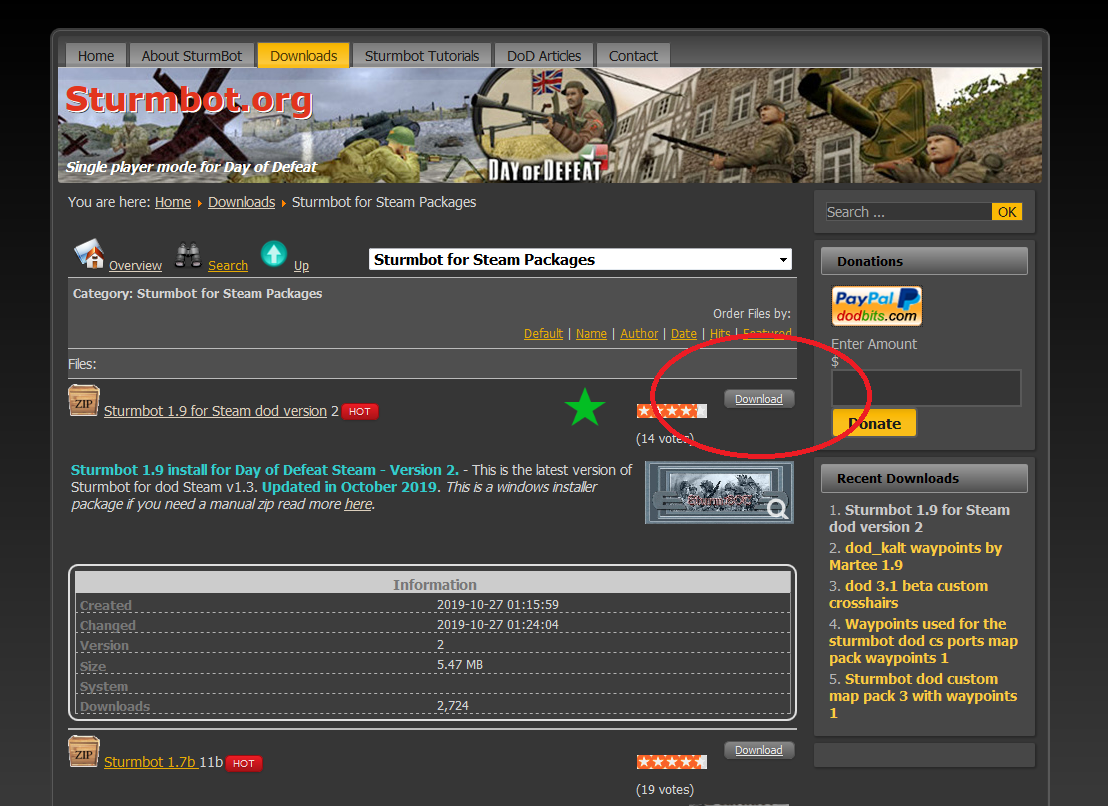Order files by Author
The height and width of the screenshot is (806, 1108).
click(639, 333)
